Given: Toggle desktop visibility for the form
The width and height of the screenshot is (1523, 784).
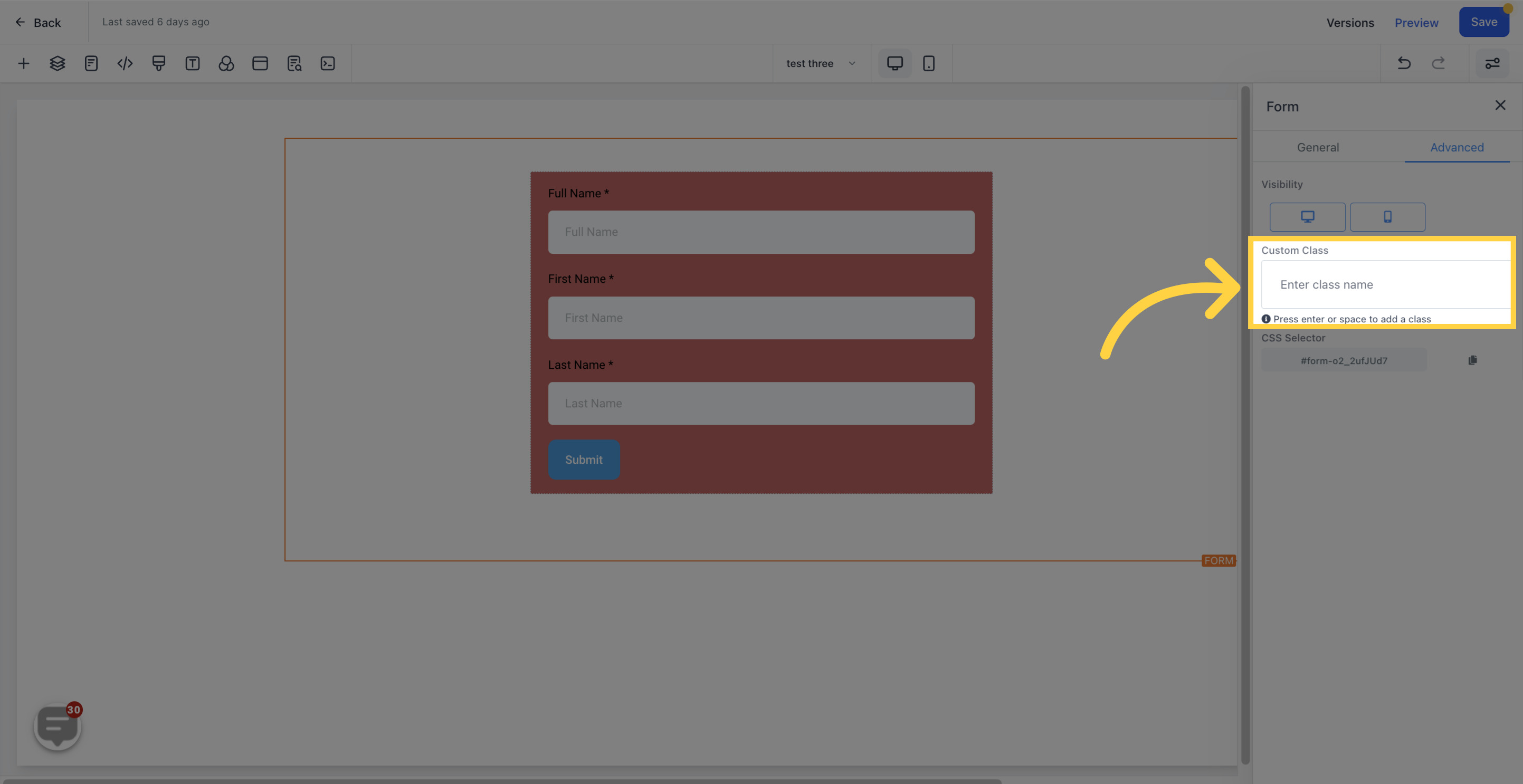Looking at the screenshot, I should point(1307,217).
